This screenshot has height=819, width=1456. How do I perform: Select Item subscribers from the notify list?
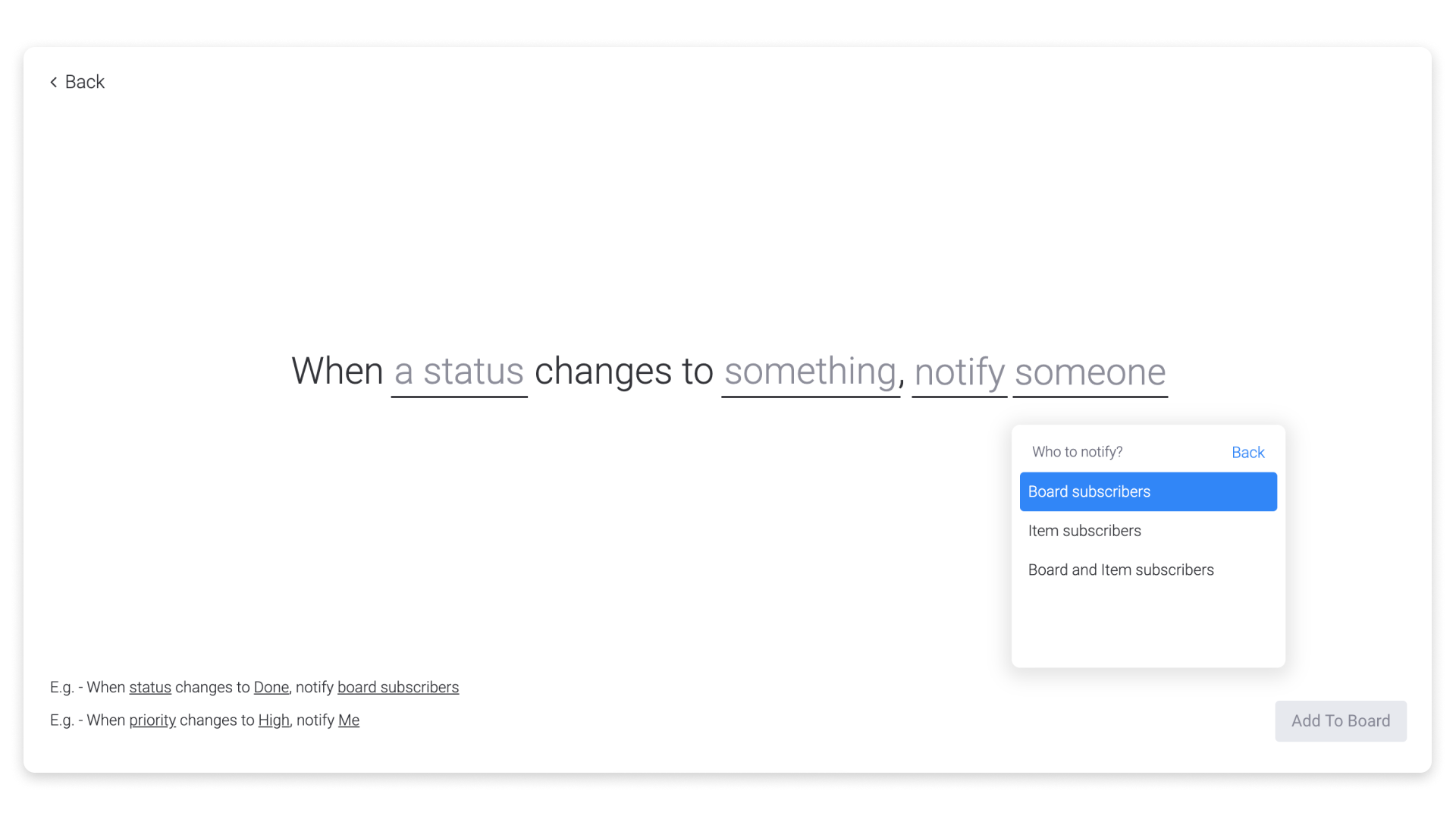click(1084, 531)
